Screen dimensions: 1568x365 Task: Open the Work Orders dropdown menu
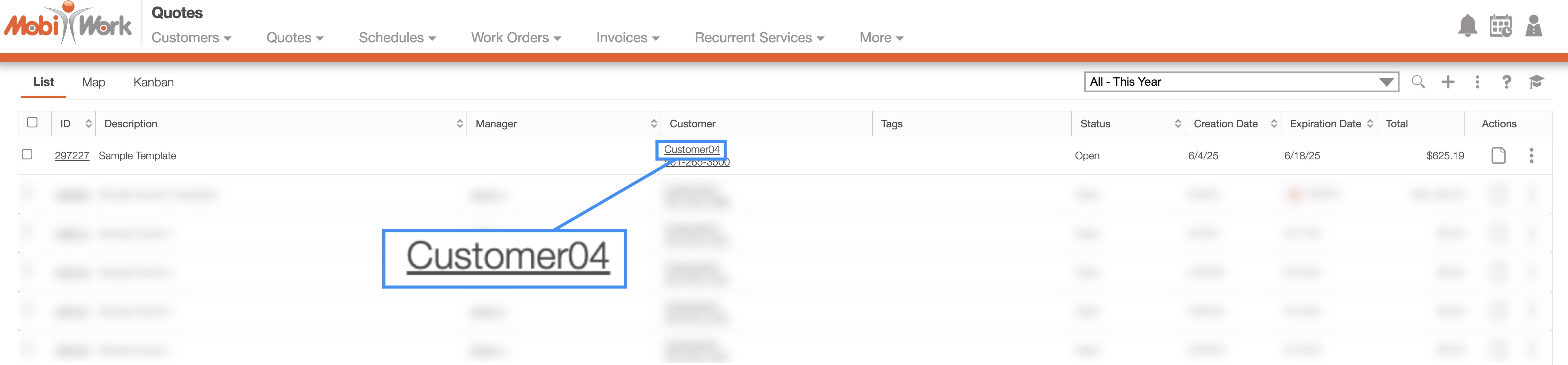516,38
